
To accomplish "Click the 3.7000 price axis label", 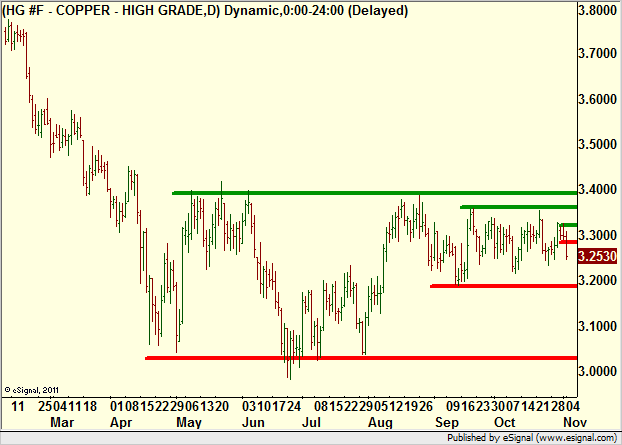I will tap(598, 53).
